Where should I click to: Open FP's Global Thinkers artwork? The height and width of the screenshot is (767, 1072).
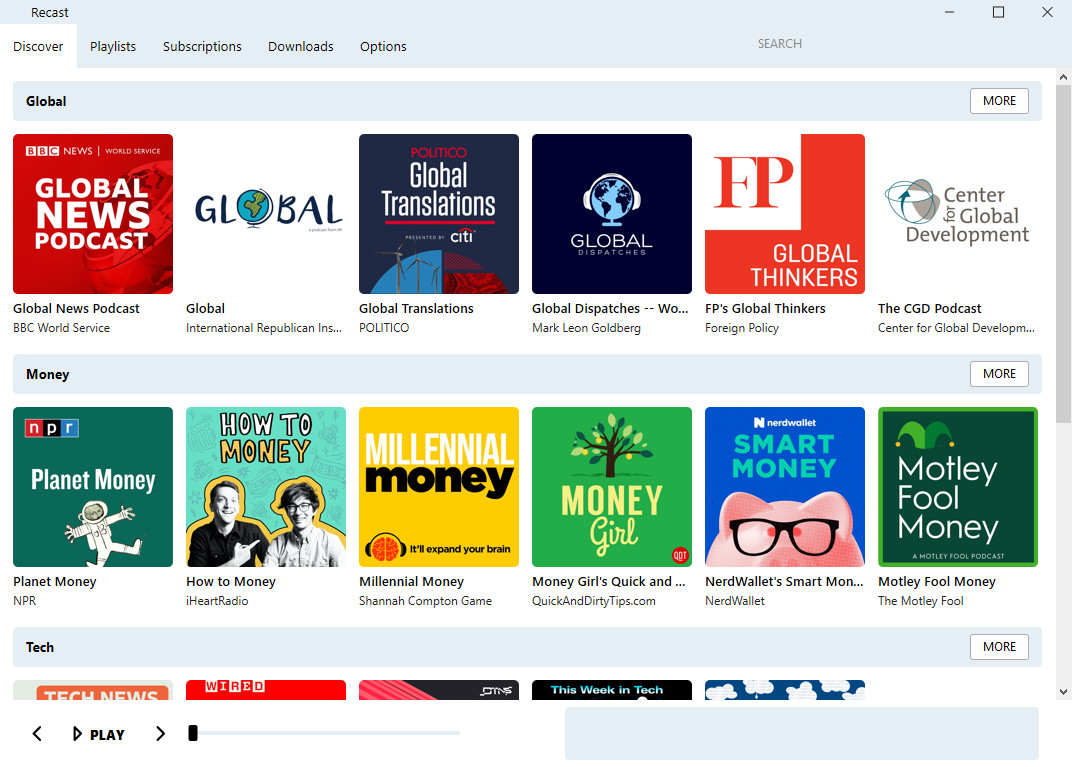click(785, 214)
